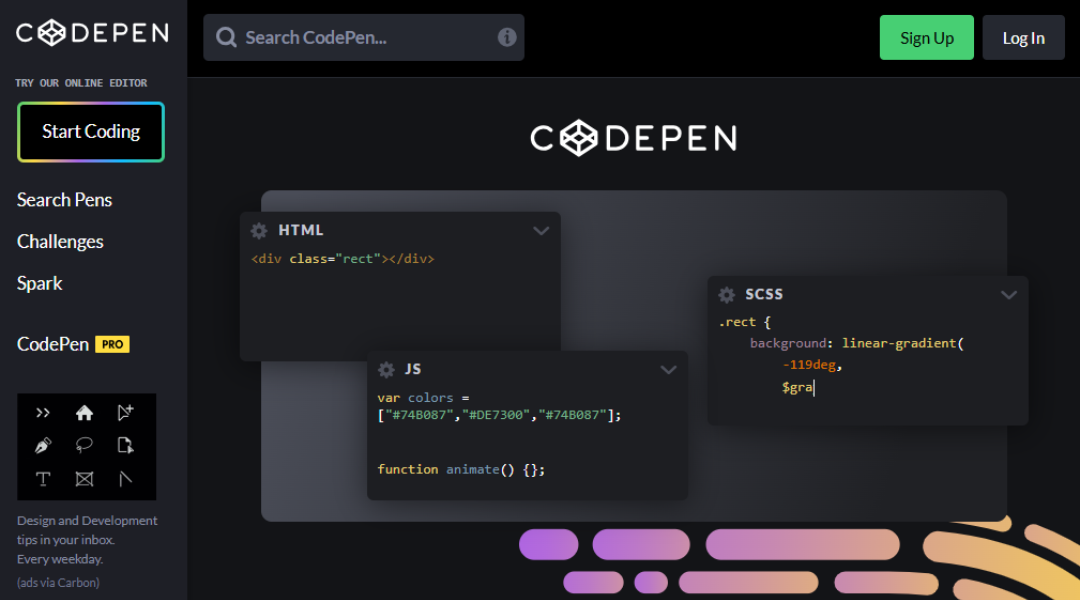The height and width of the screenshot is (600, 1080).
Task: Click the add-anchor pointer icon in ad
Action: tap(125, 413)
